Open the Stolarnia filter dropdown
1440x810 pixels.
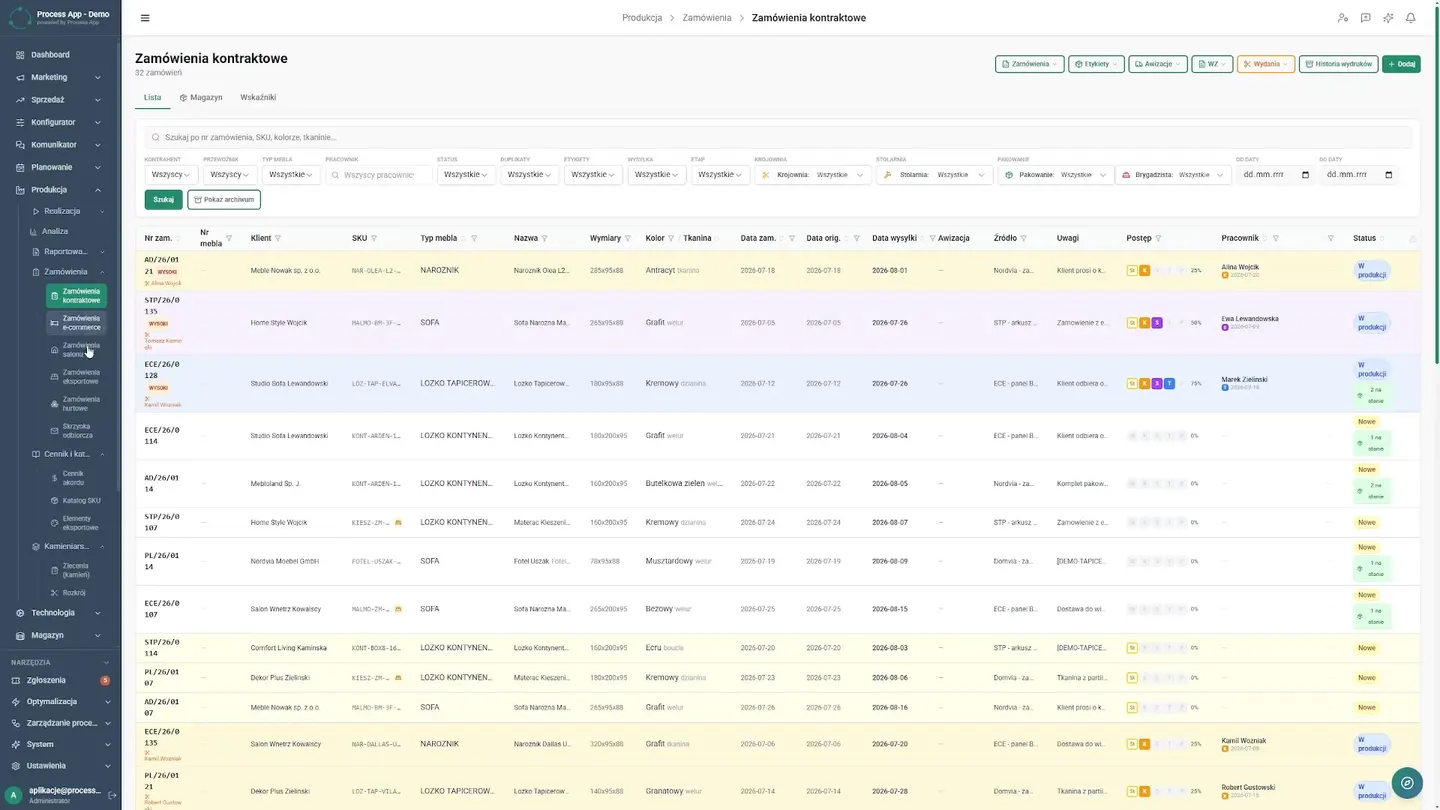point(934,175)
